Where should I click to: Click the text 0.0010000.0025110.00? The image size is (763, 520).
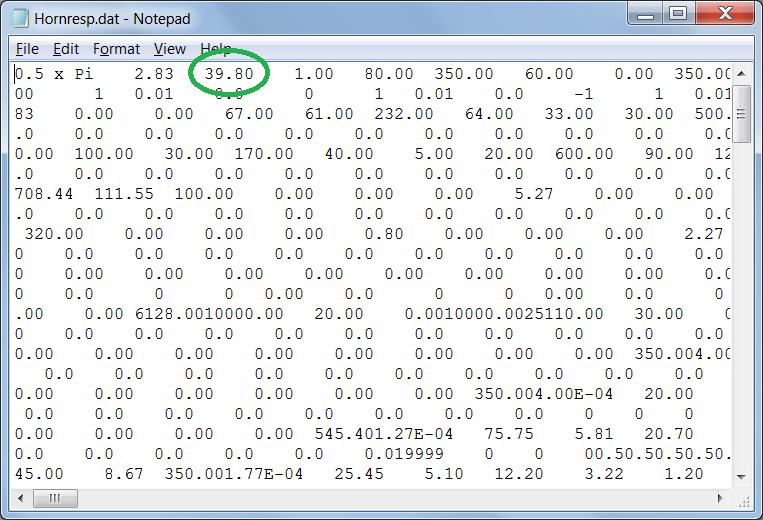coord(504,314)
